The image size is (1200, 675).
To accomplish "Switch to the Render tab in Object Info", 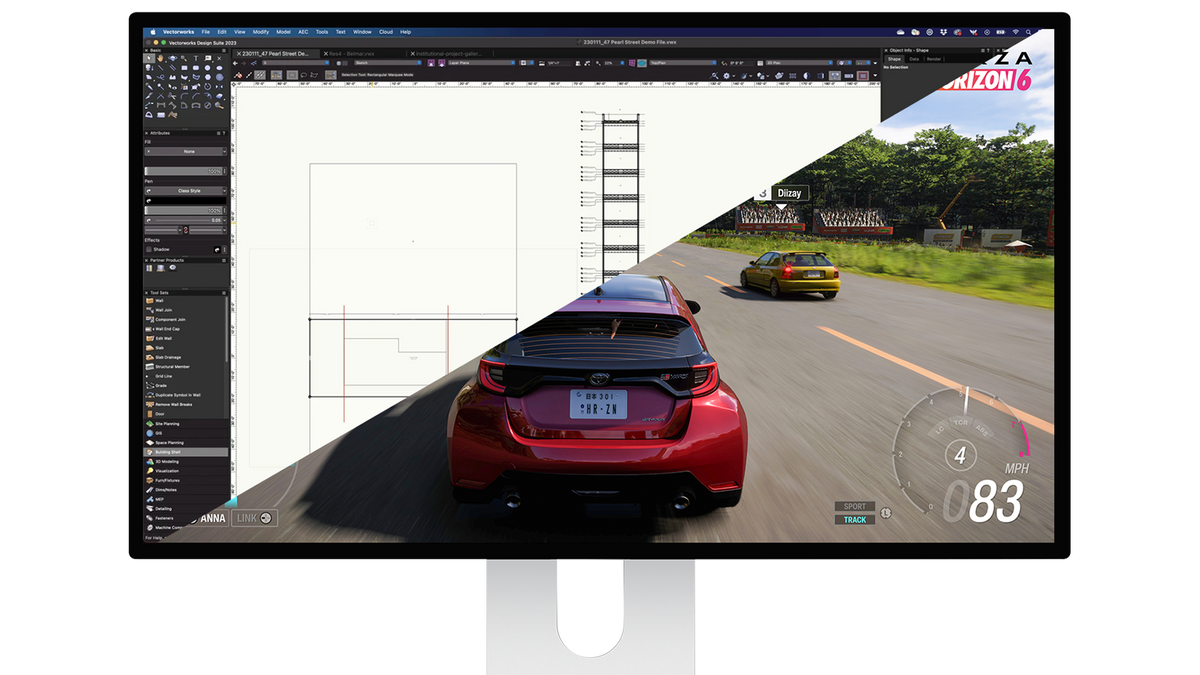I will tap(933, 59).
